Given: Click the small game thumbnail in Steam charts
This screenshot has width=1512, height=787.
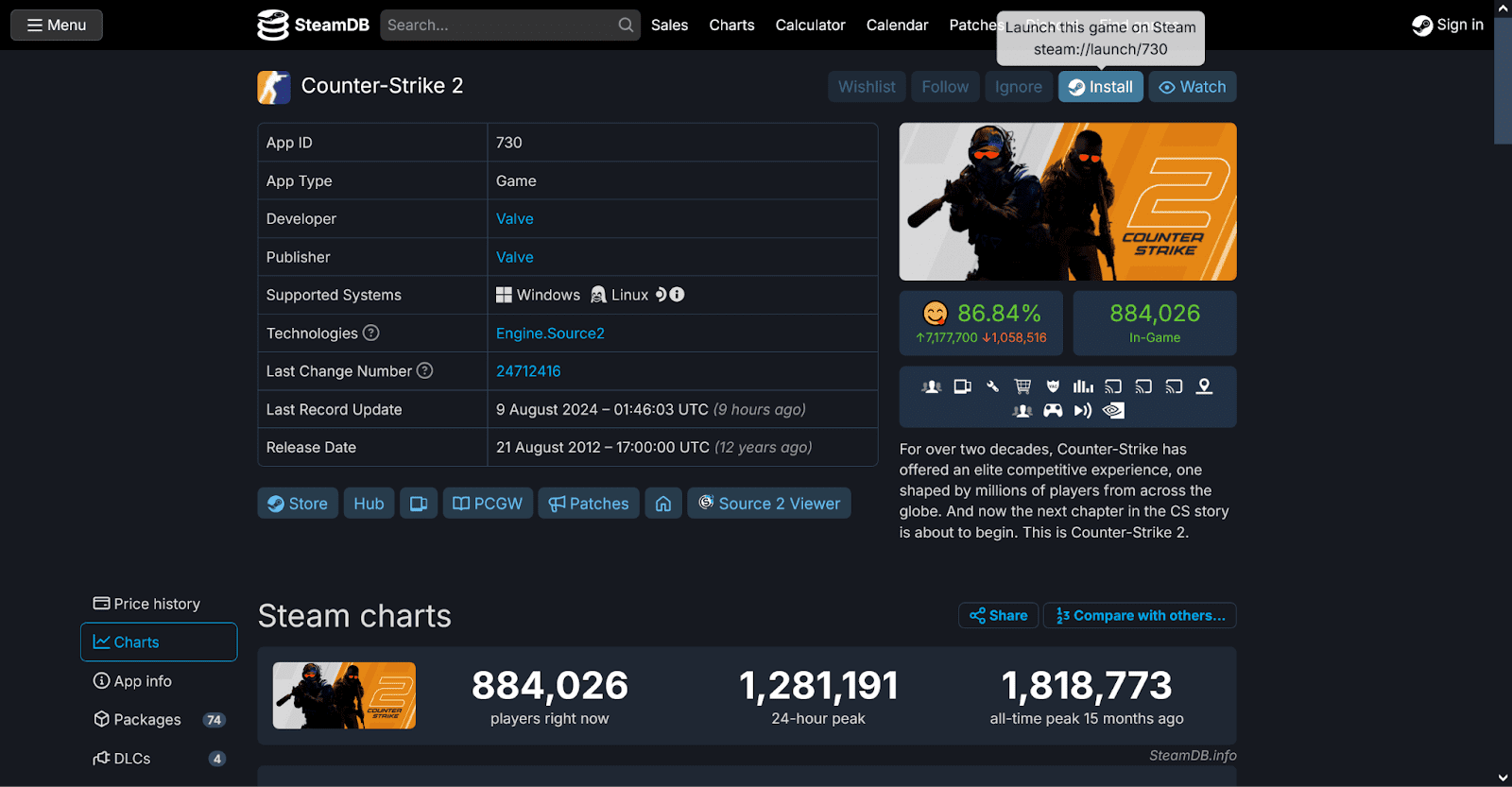Looking at the screenshot, I should 344,695.
